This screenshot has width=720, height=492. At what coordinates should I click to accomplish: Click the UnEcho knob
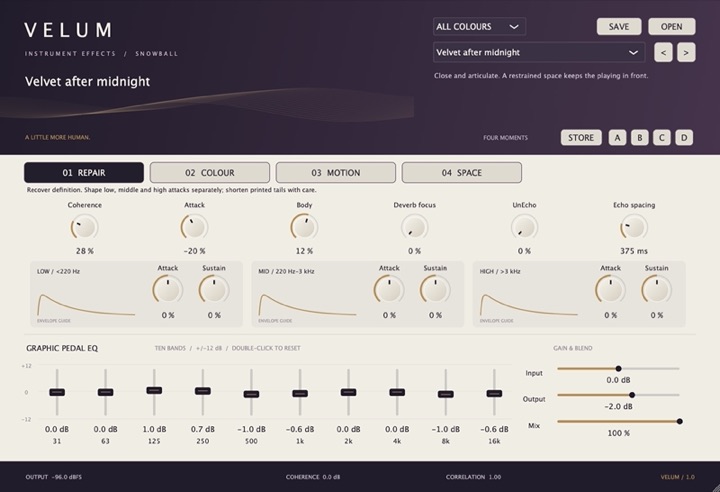tap(524, 227)
